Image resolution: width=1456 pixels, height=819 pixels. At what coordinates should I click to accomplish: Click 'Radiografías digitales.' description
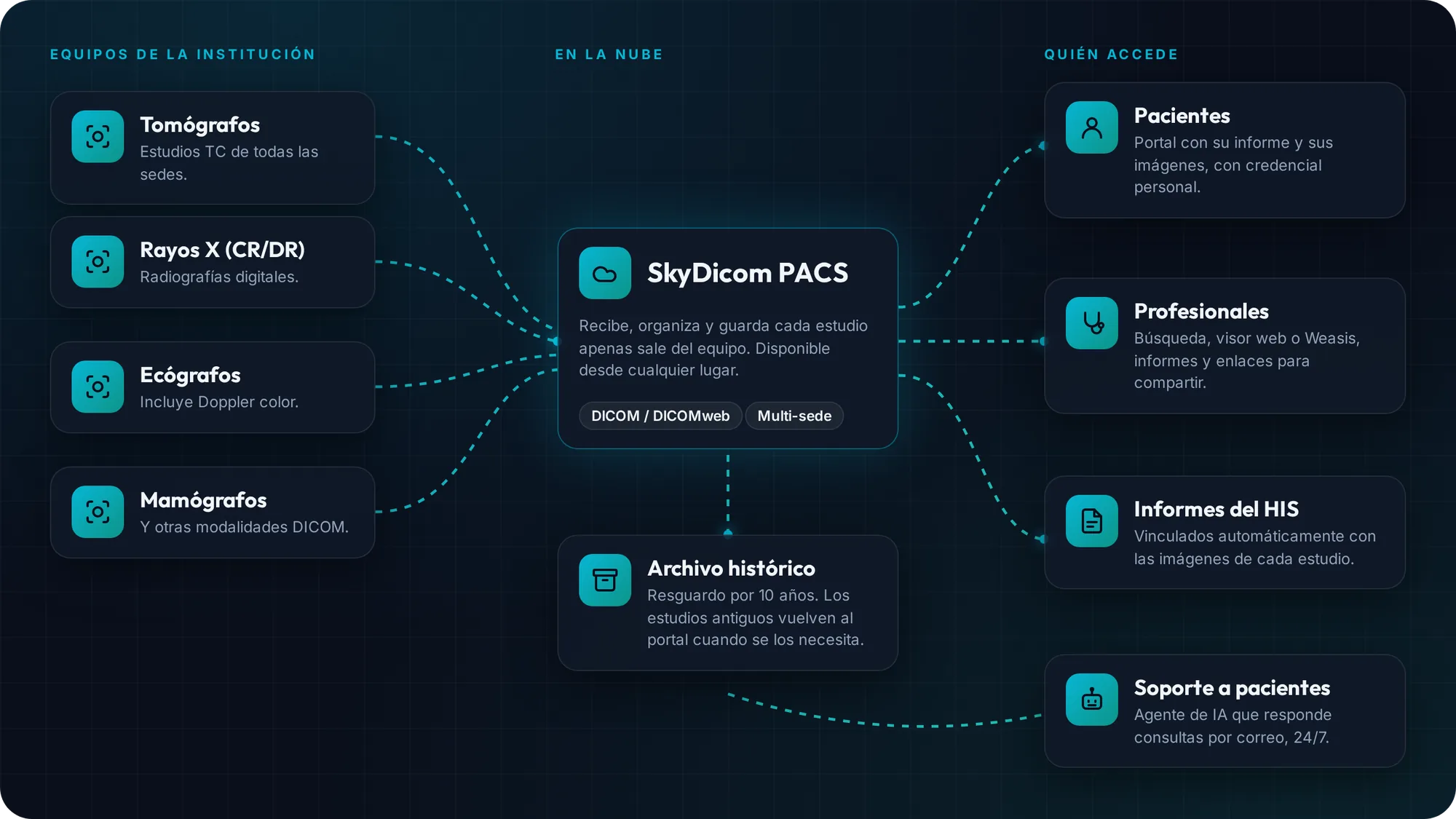[219, 277]
